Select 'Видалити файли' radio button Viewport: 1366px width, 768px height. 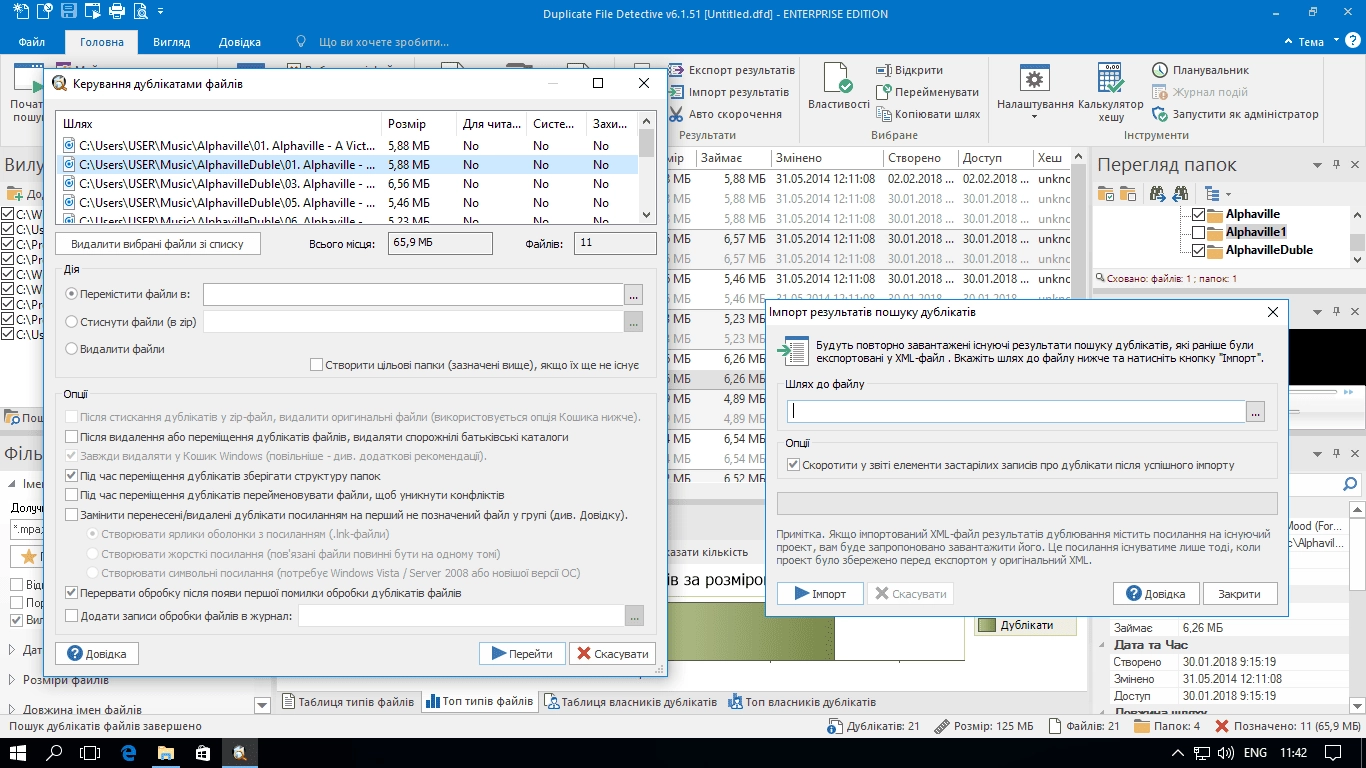tap(71, 349)
